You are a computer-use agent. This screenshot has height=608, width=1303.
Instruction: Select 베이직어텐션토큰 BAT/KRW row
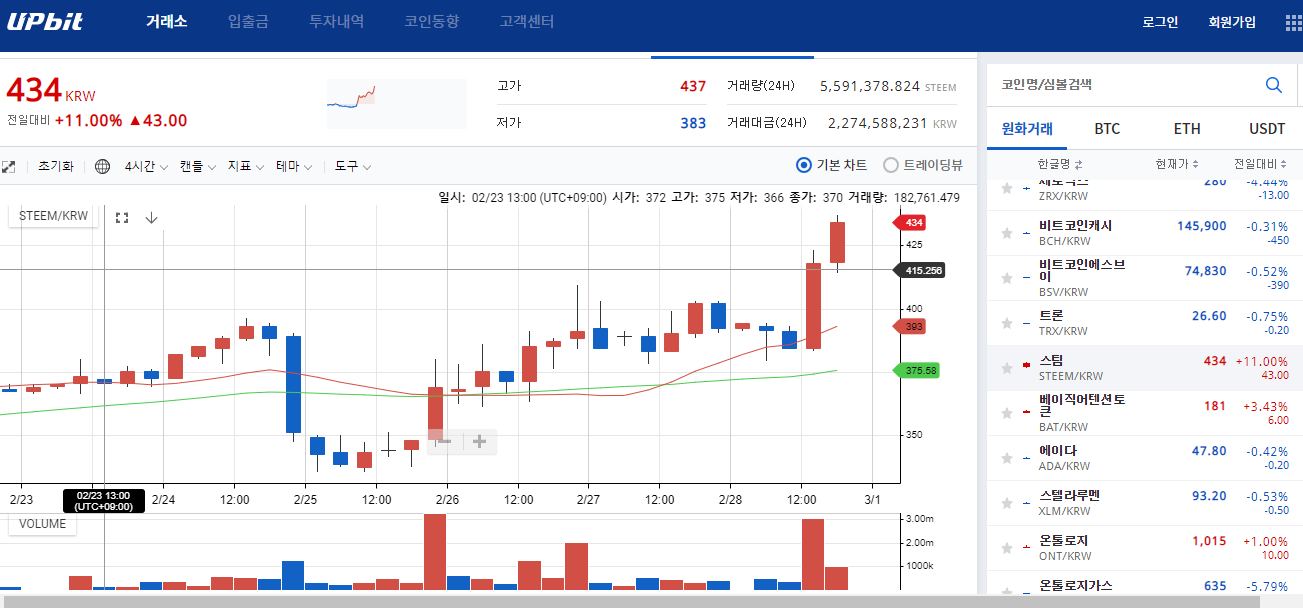pos(1145,413)
